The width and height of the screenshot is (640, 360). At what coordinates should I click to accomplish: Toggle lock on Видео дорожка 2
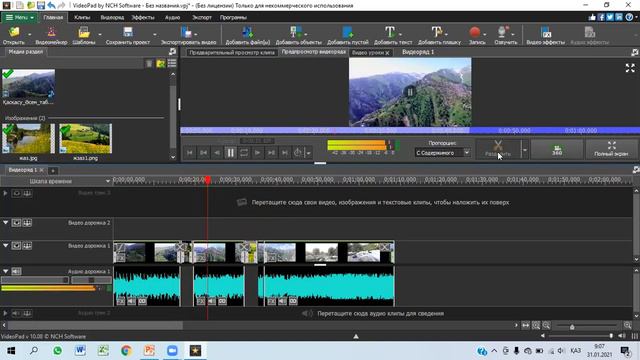click(x=27, y=223)
